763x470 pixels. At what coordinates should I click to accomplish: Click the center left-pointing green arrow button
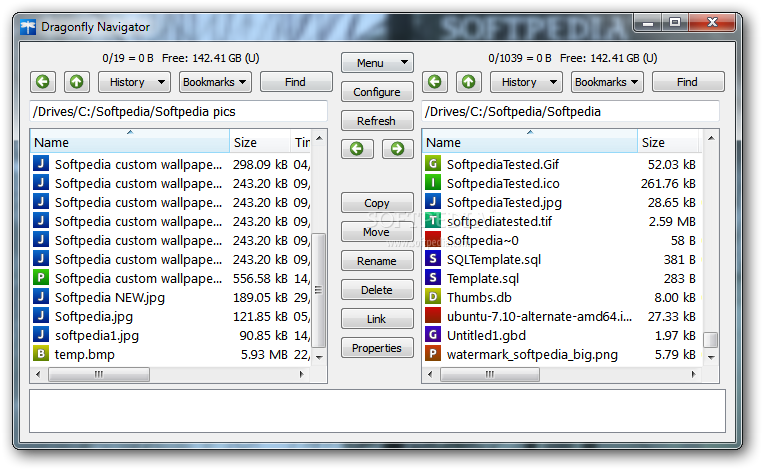click(357, 149)
